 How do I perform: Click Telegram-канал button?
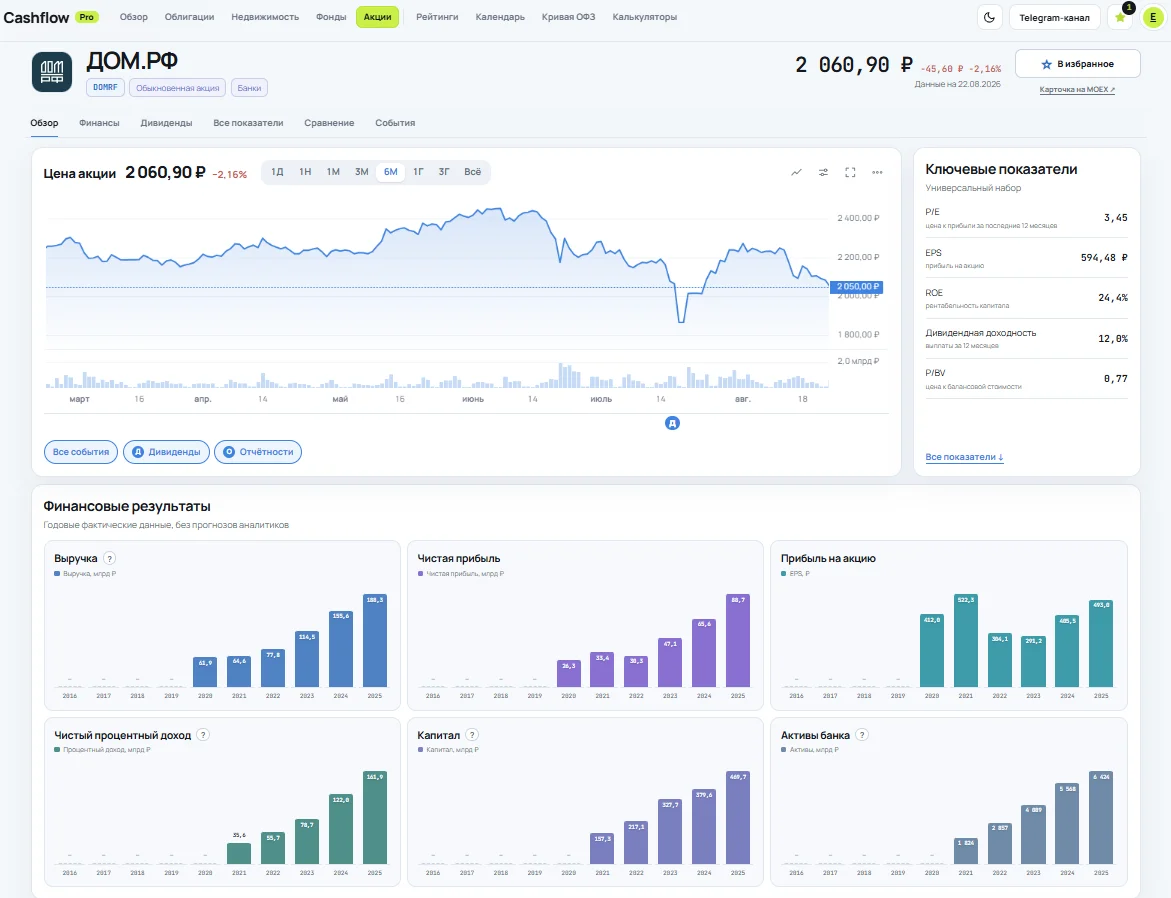click(x=1054, y=17)
